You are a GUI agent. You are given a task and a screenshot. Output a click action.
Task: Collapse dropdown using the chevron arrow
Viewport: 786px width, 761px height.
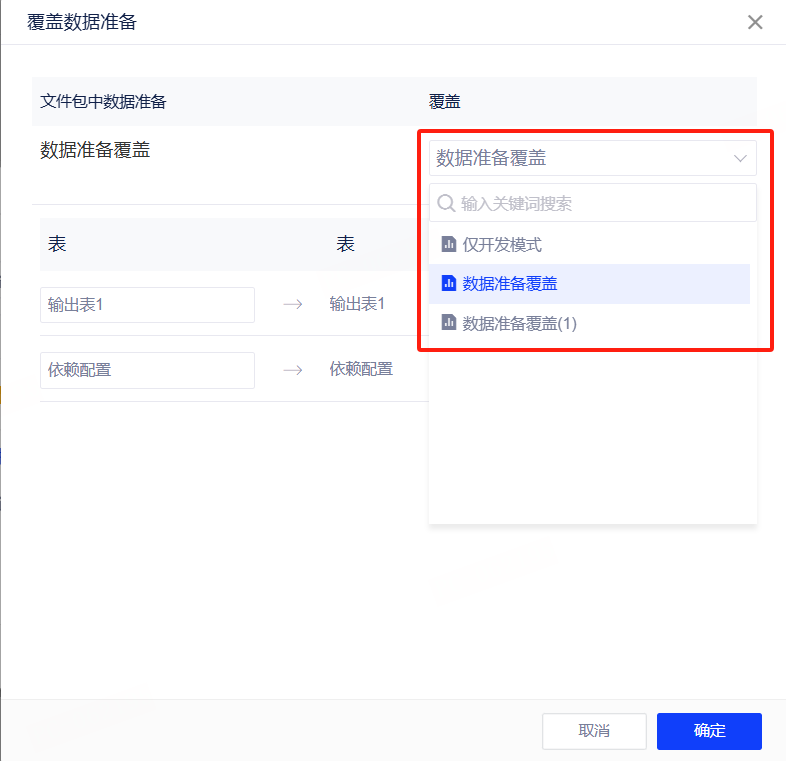click(741, 158)
